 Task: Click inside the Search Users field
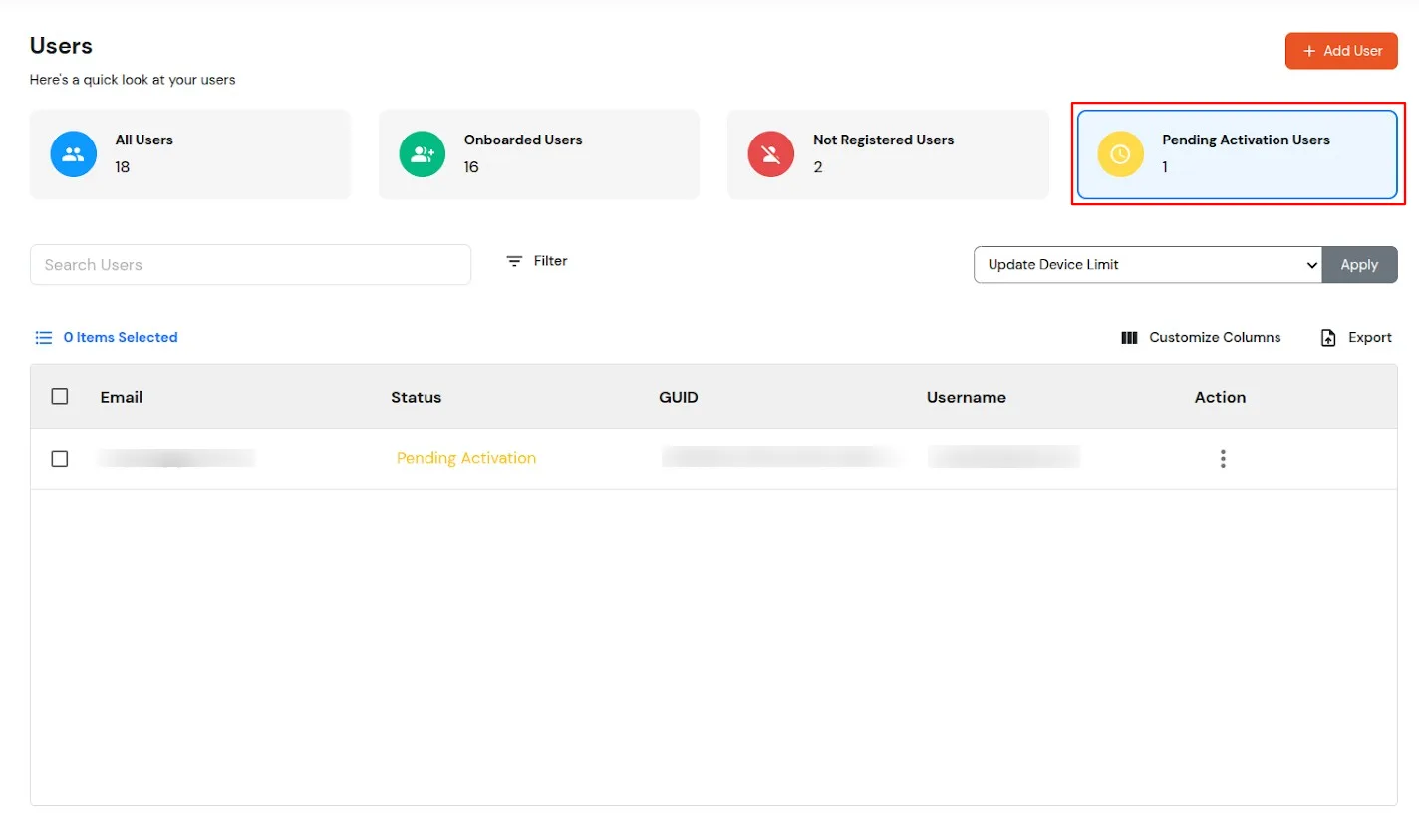(250, 264)
